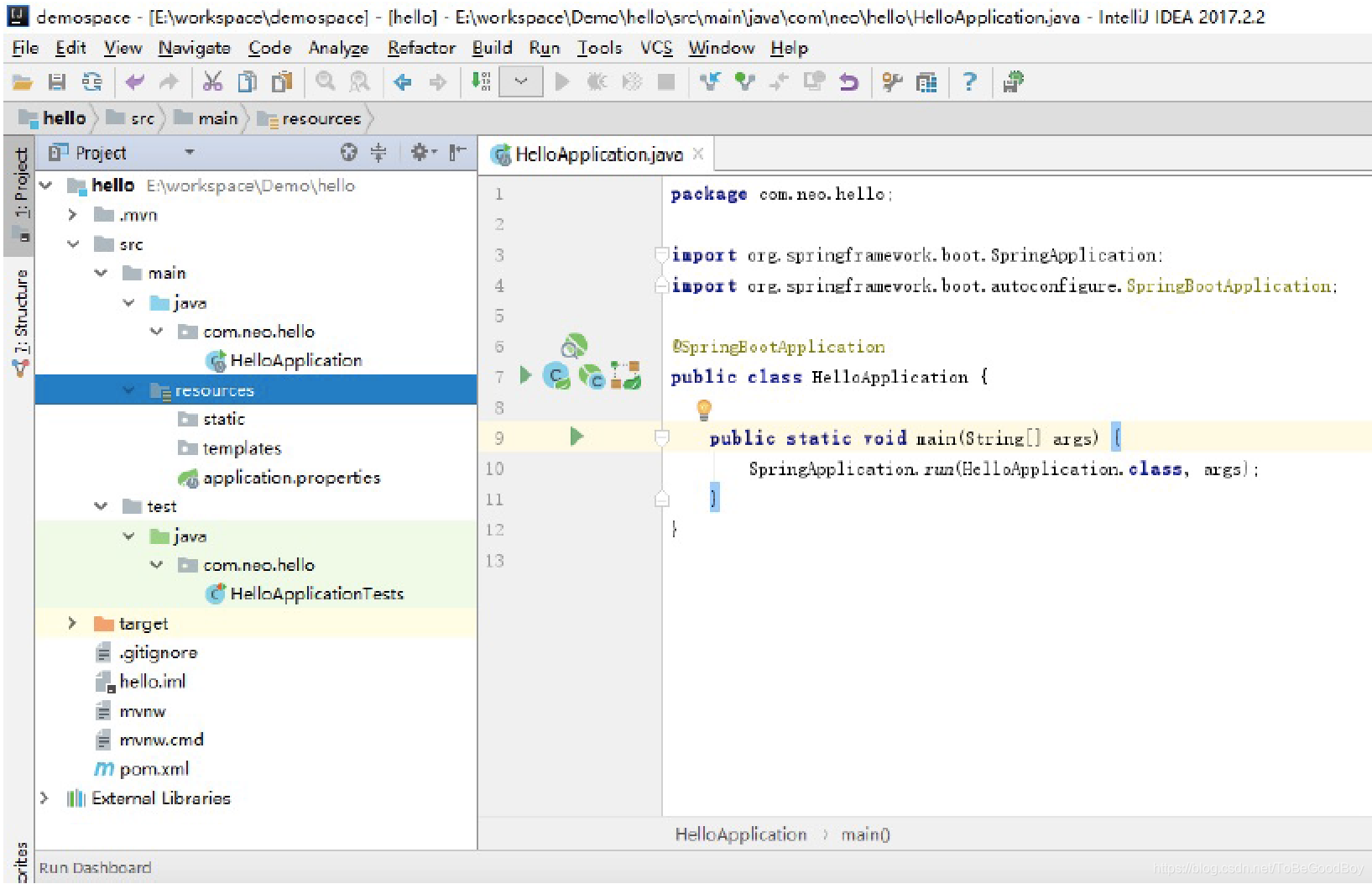Open the Project panel gear settings

coord(422,153)
